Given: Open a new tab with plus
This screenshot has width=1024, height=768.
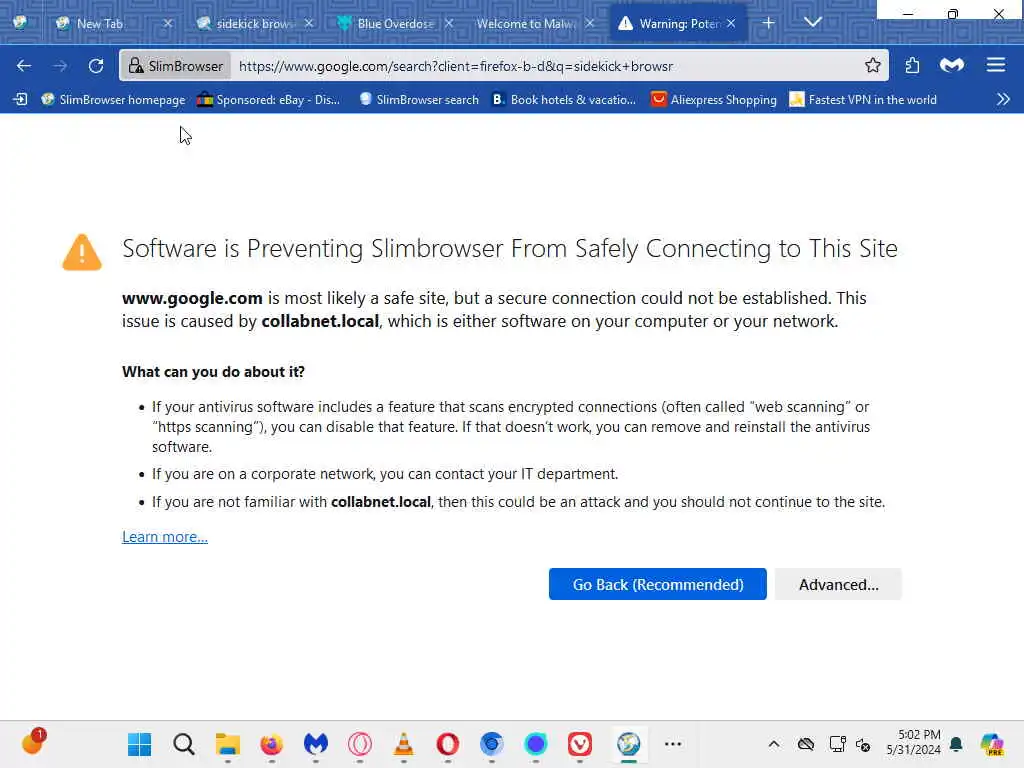Looking at the screenshot, I should pos(769,23).
